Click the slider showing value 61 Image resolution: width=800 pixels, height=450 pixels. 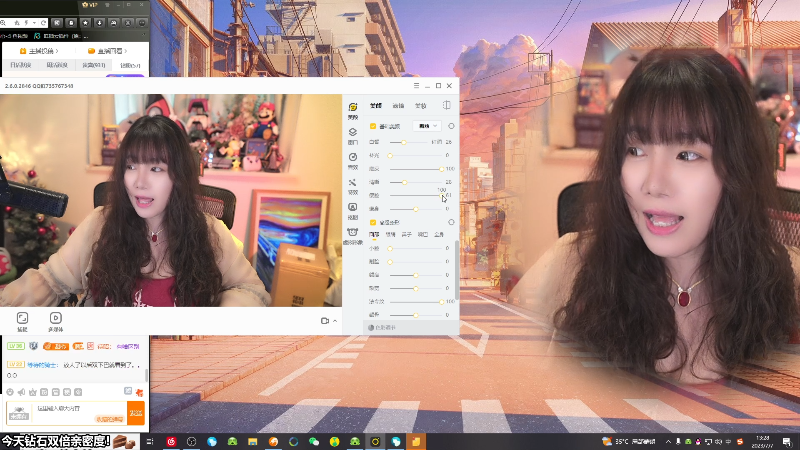pyautogui.click(x=416, y=195)
